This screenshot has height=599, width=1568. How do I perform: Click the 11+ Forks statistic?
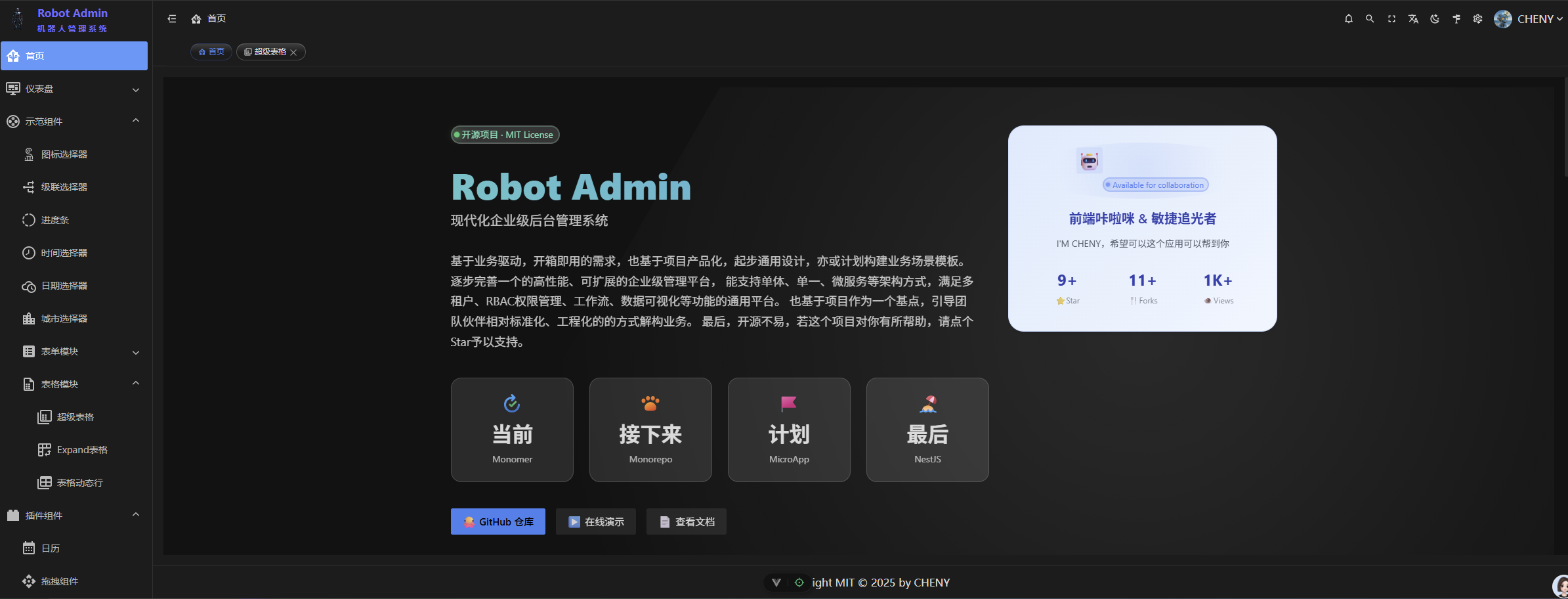[1143, 288]
